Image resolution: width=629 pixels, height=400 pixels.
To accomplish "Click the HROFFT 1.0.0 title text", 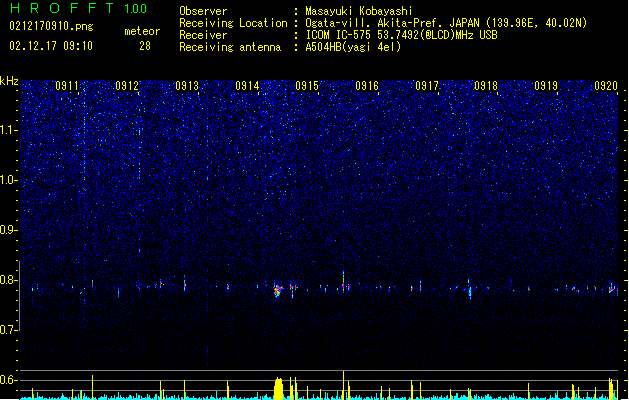I will pyautogui.click(x=78, y=8).
